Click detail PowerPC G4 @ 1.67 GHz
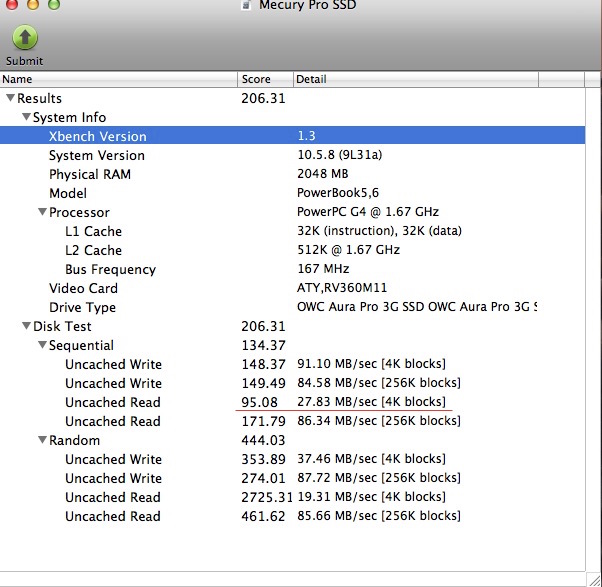602x587 pixels. pos(368,212)
